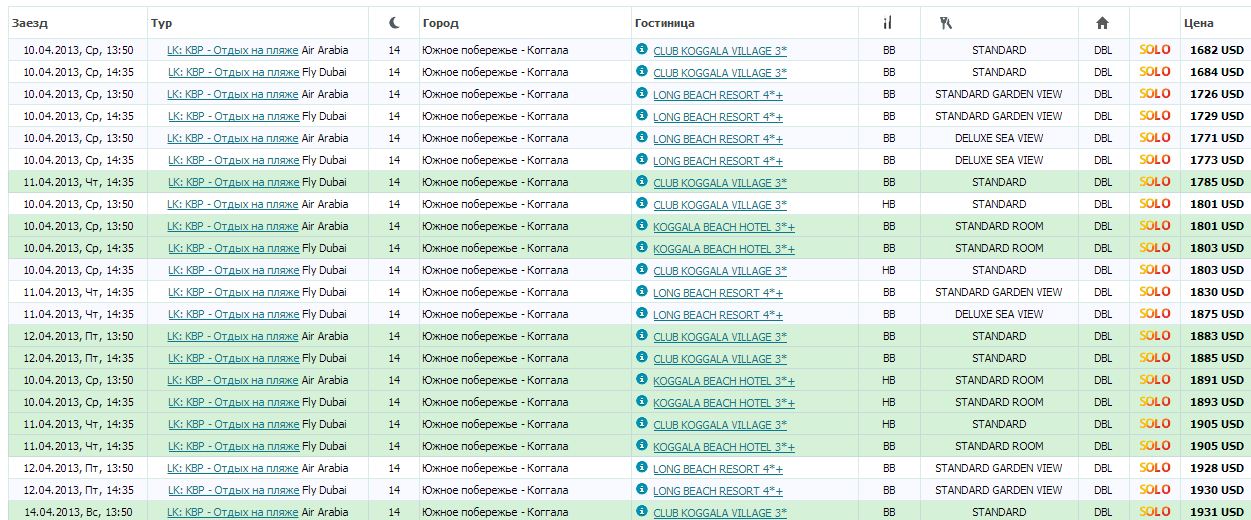Click the price 1682 USD
The width and height of the screenshot is (1251, 520).
1217,50
